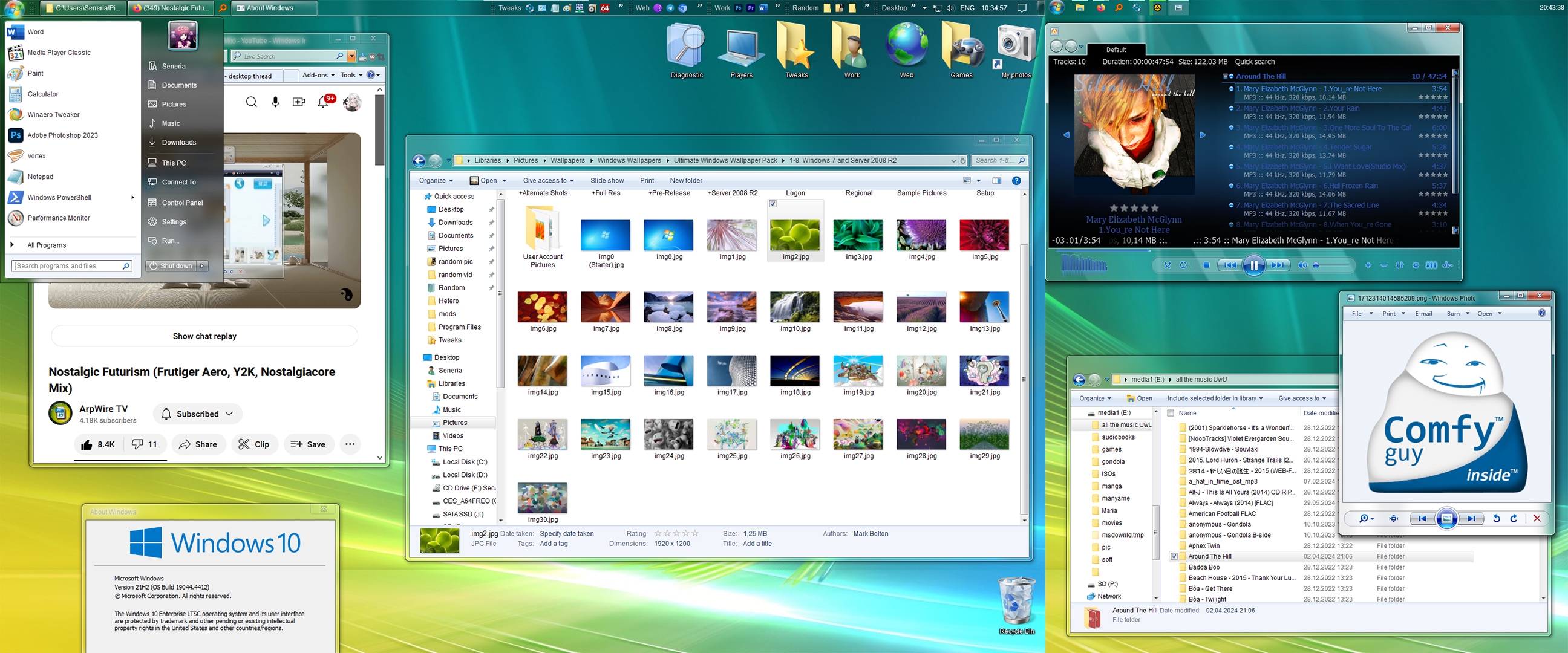Viewport: 1568px width, 653px height.
Task: Click the Show chat replay button
Action: 204,336
